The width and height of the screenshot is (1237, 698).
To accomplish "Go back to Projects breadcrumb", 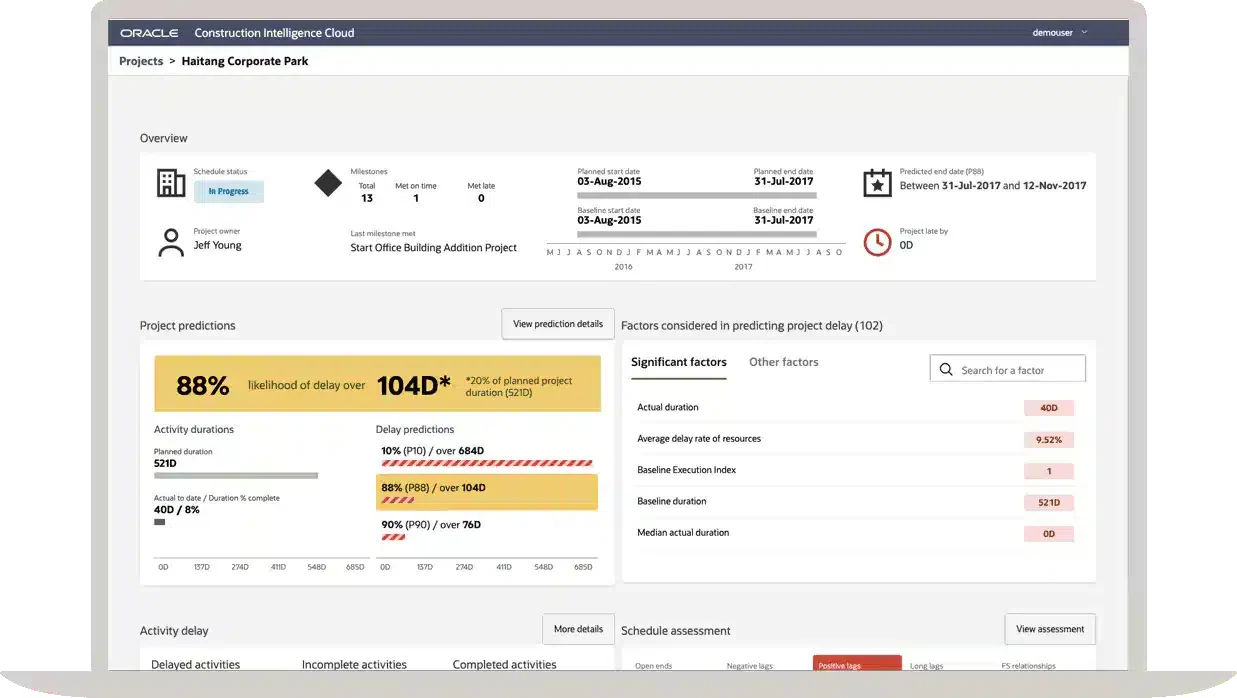I will (x=141, y=61).
